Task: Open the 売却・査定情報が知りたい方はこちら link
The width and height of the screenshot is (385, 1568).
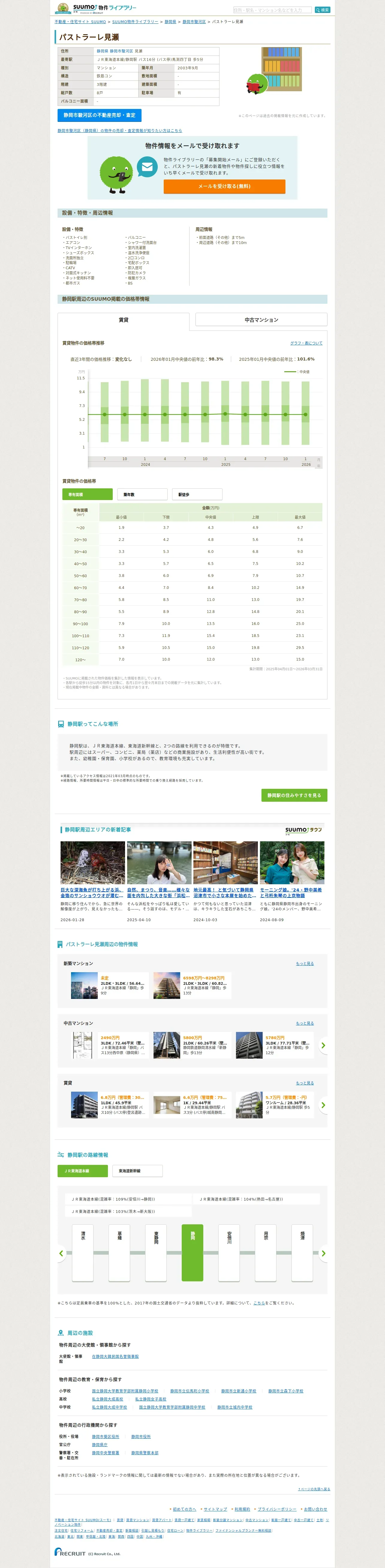Action: coord(120,130)
